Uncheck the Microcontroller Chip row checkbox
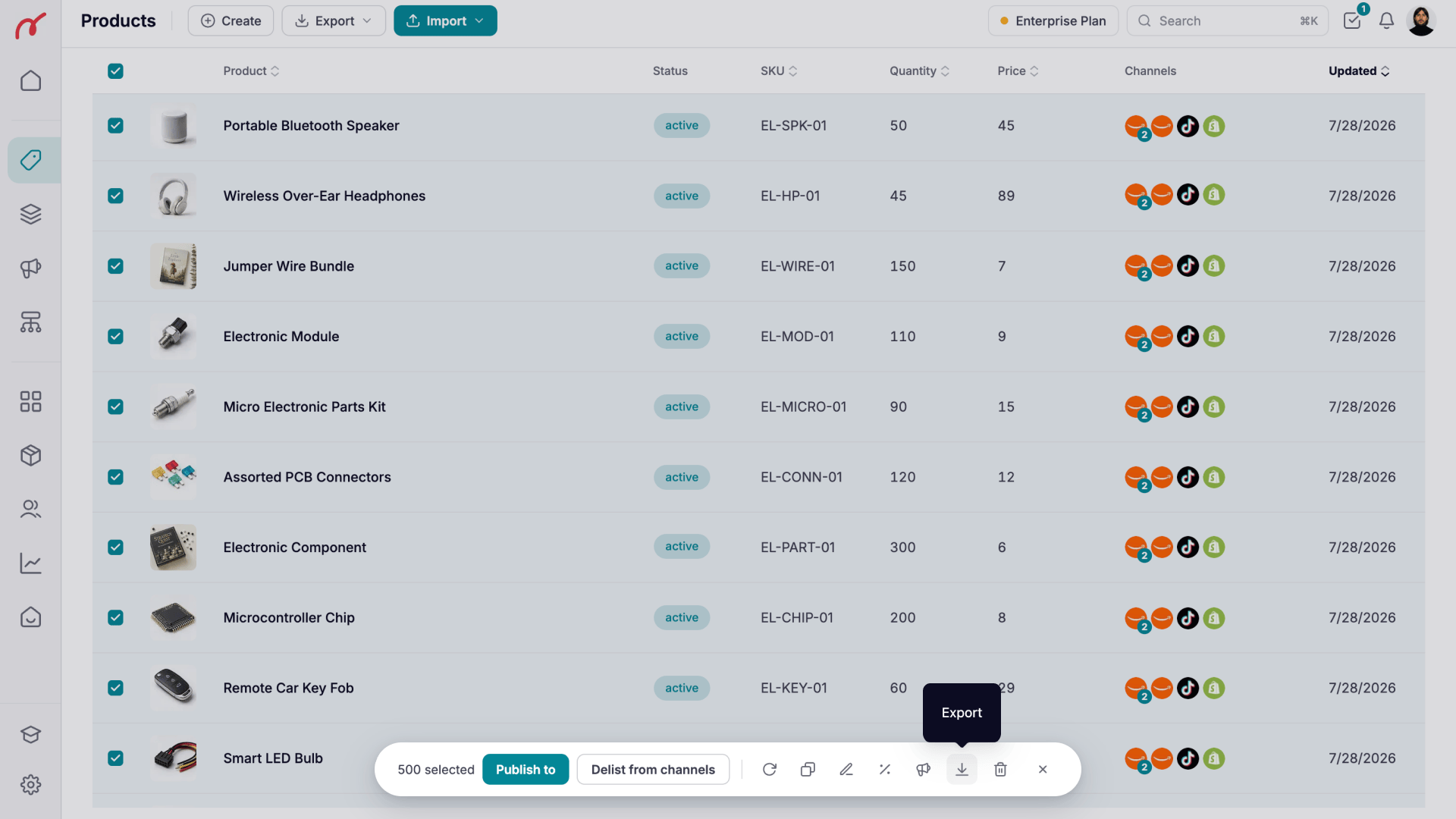The image size is (1456, 819). tap(115, 617)
